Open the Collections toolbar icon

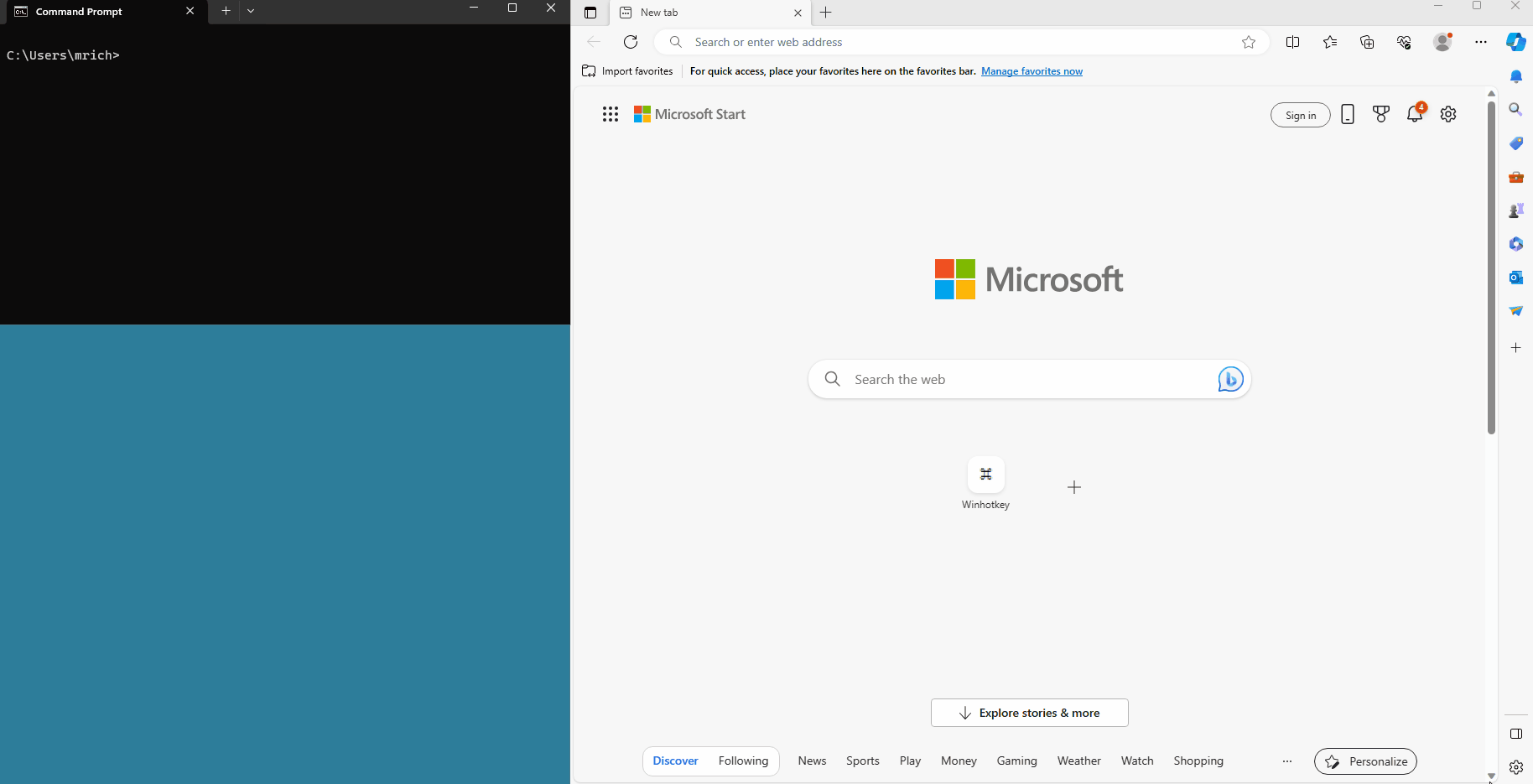tap(1367, 42)
